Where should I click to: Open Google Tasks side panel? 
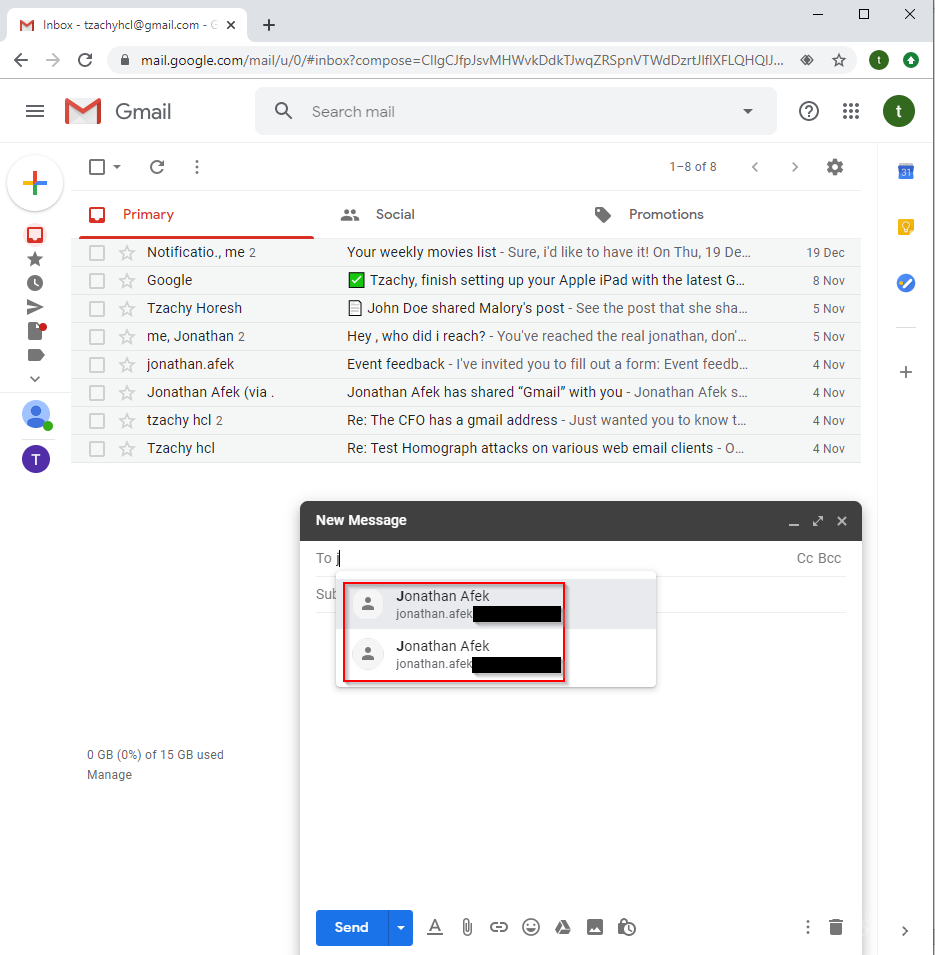coord(906,283)
